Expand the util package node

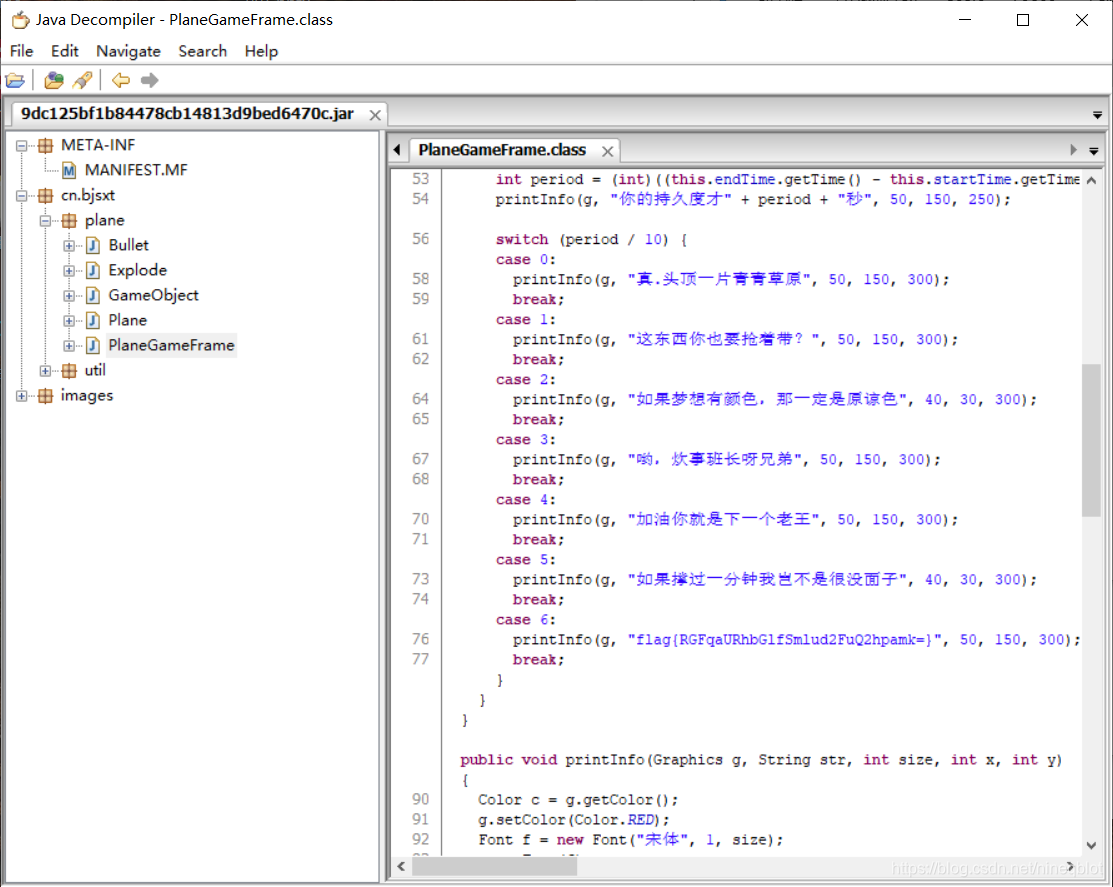tap(45, 370)
